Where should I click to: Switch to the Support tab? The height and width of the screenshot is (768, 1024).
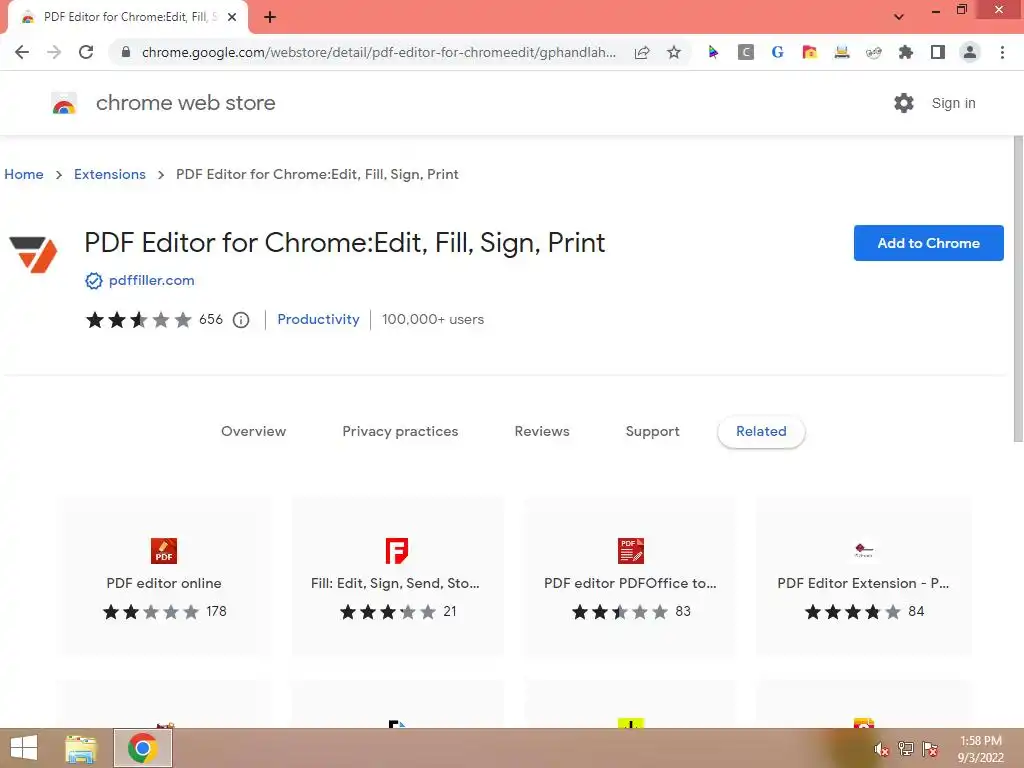coord(652,431)
